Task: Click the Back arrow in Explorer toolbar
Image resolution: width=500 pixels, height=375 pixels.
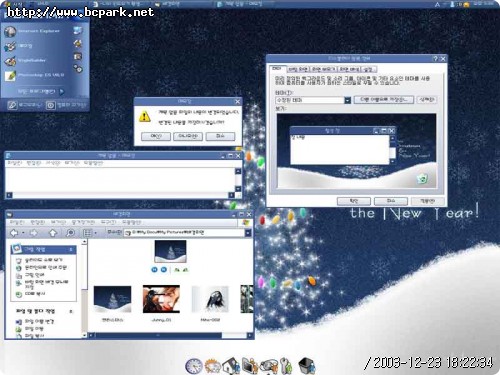Action: tap(14, 233)
